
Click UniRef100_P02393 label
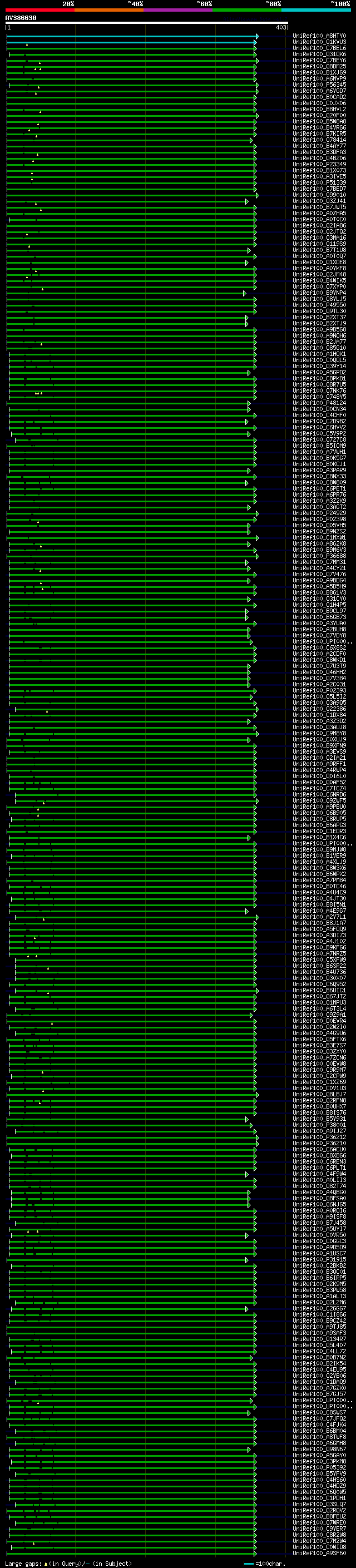319,691
